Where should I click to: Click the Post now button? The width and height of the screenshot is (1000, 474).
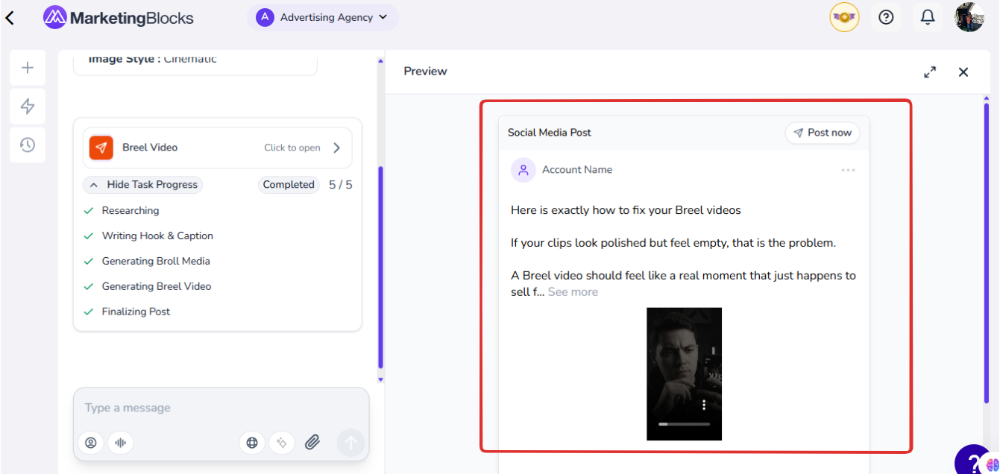[x=821, y=133]
